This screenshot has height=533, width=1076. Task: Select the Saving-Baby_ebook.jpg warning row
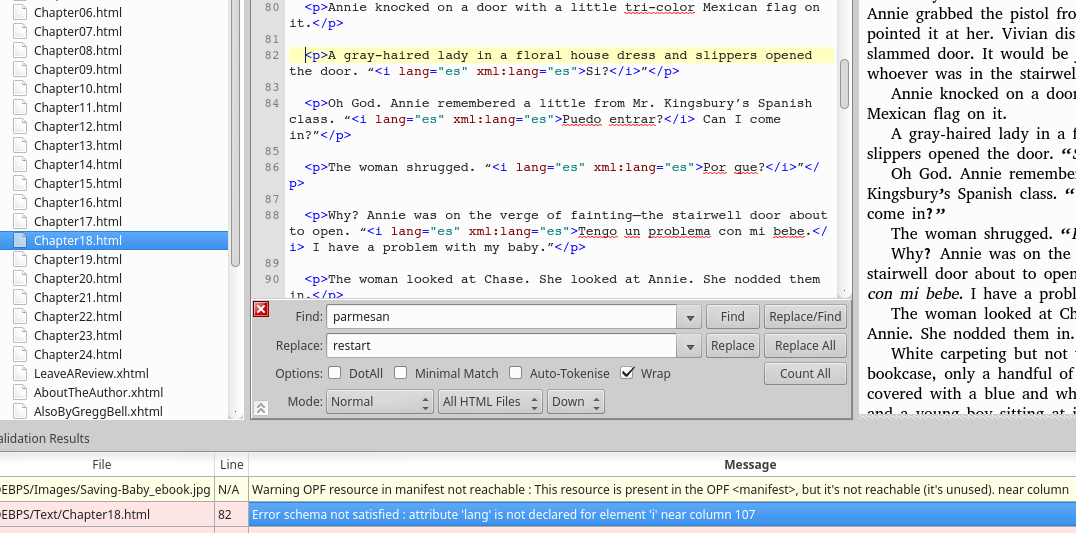pyautogui.click(x=538, y=489)
